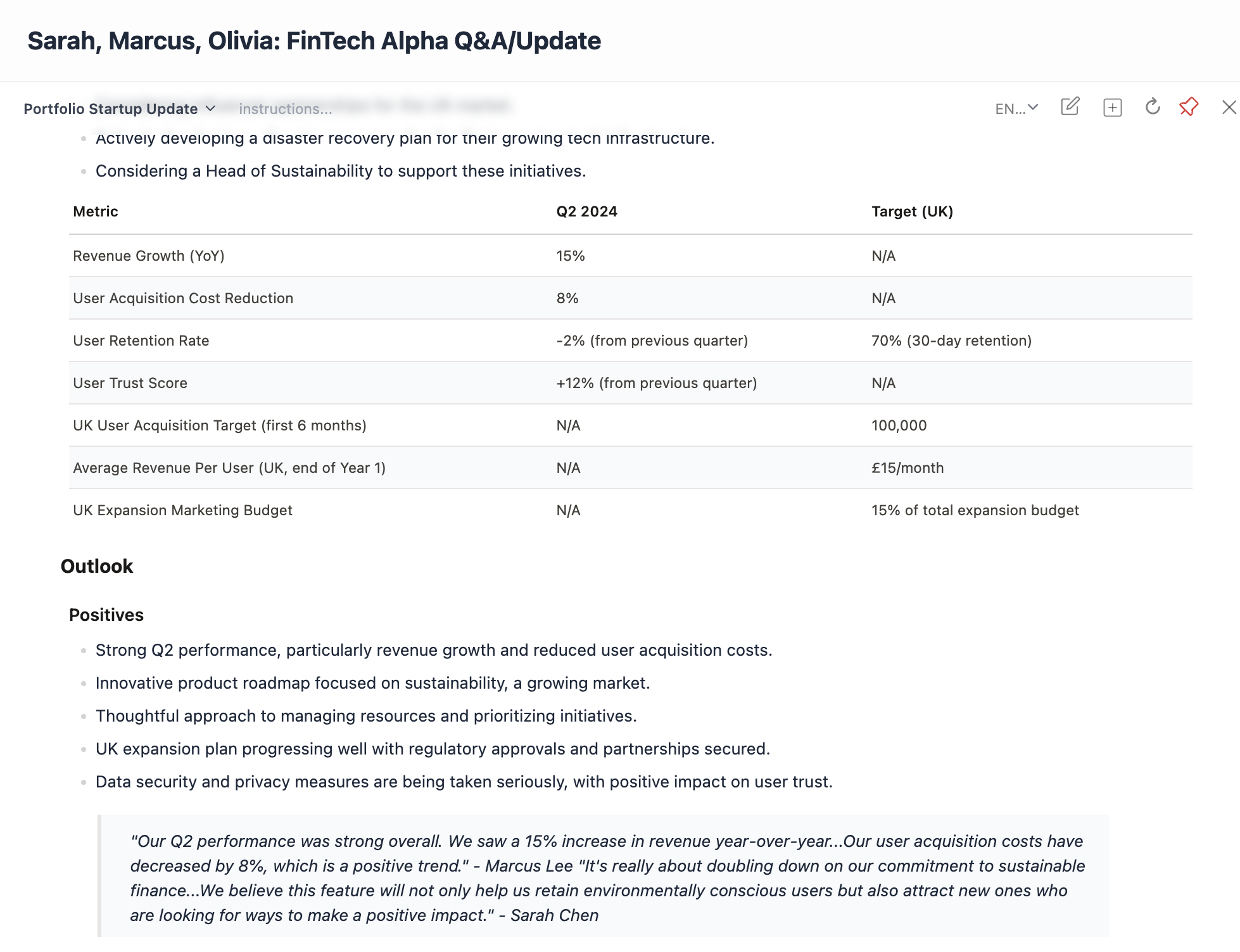Image resolution: width=1240 pixels, height=952 pixels.
Task: Select the User Retention Rate row
Action: pyautogui.click(x=141, y=341)
